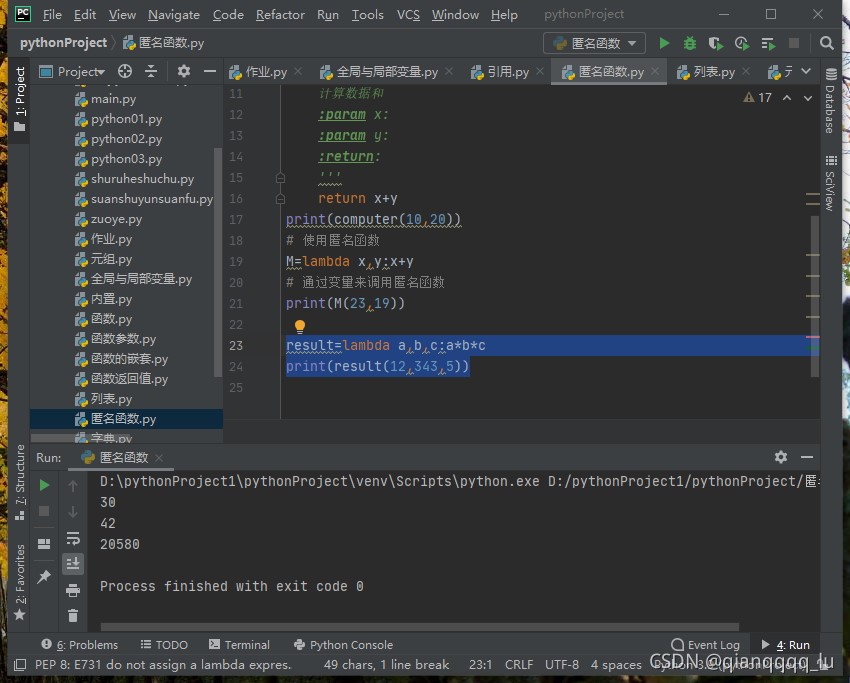
Task: Toggle scroll to end in Run console
Action: (73, 564)
